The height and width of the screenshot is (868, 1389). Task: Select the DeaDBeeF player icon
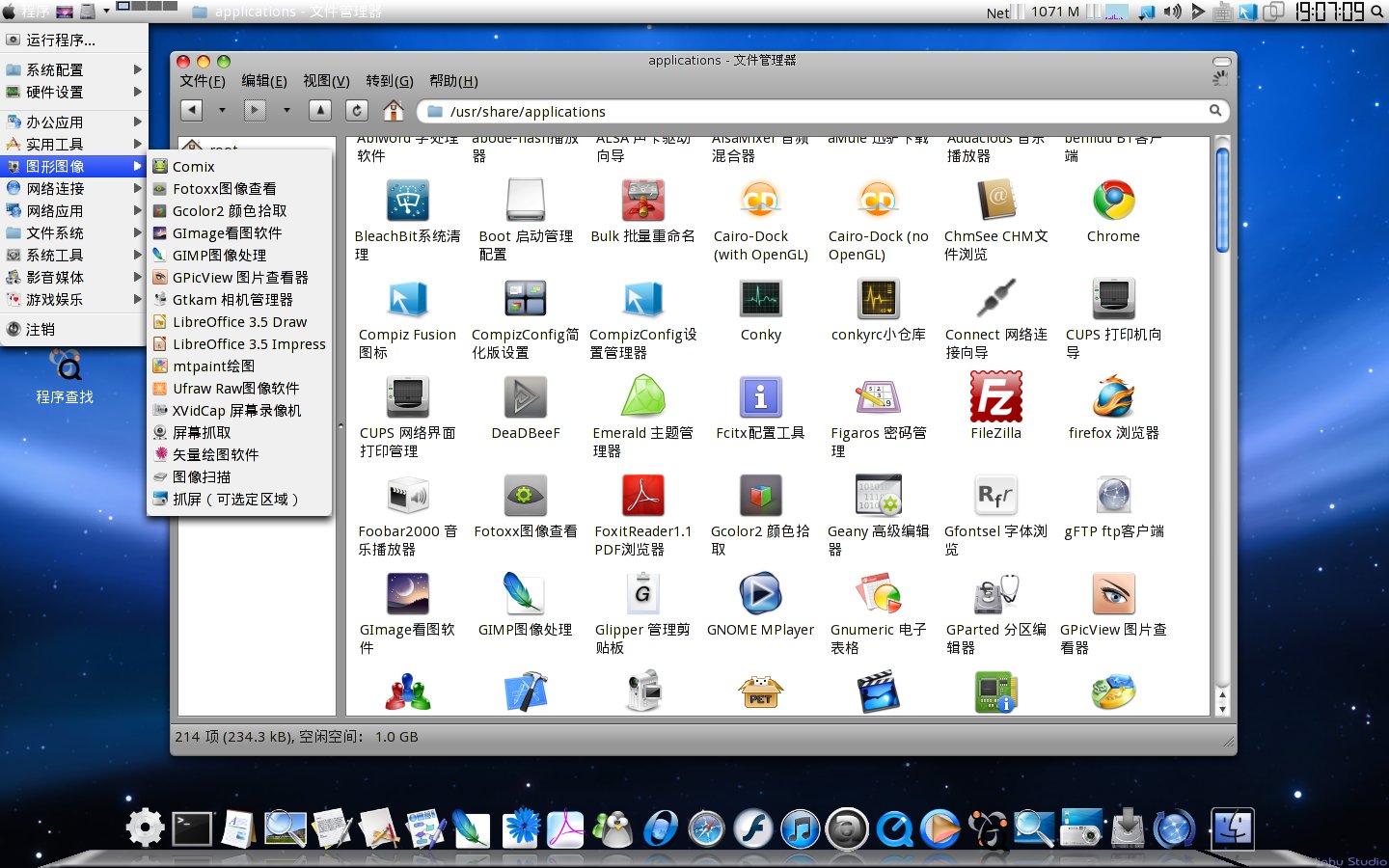click(x=526, y=397)
